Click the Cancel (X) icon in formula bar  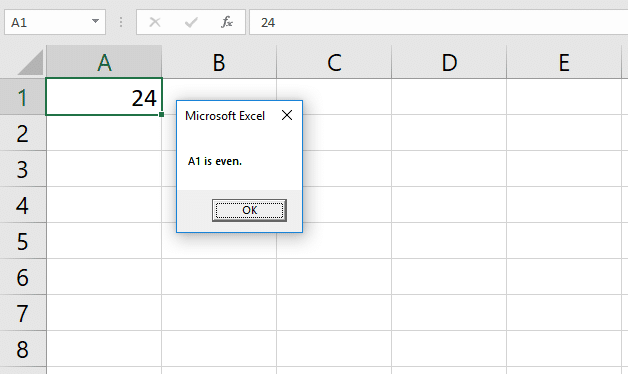[155, 22]
